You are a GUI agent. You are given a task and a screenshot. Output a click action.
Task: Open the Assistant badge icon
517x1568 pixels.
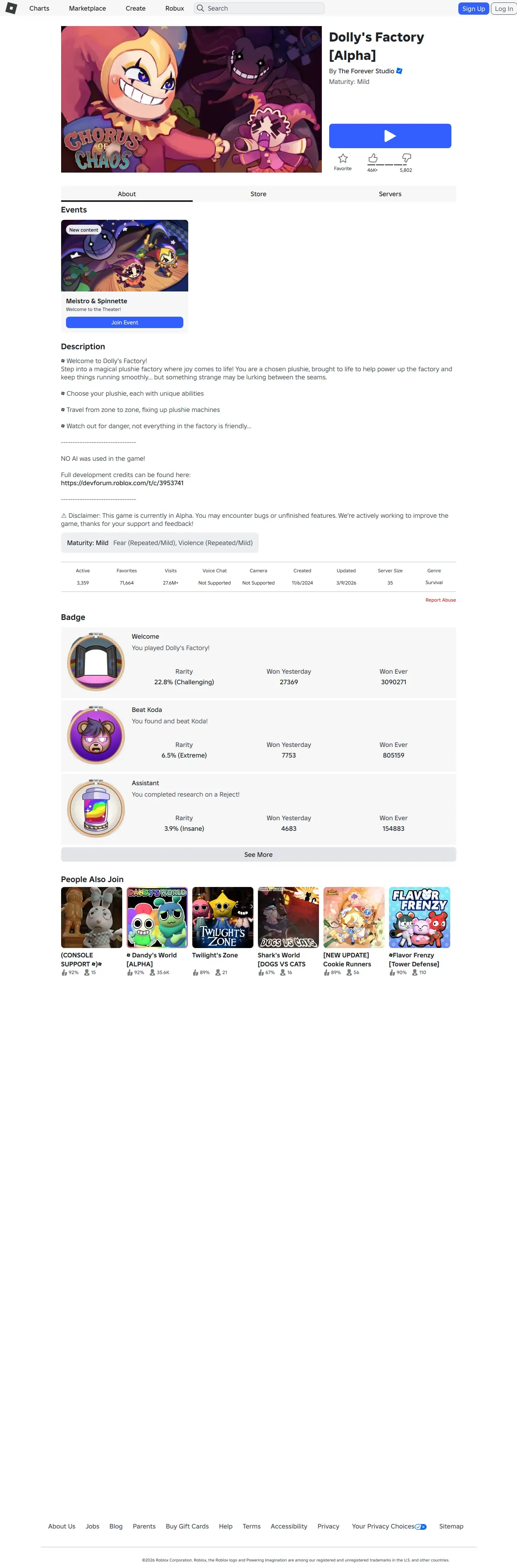[x=96, y=808]
